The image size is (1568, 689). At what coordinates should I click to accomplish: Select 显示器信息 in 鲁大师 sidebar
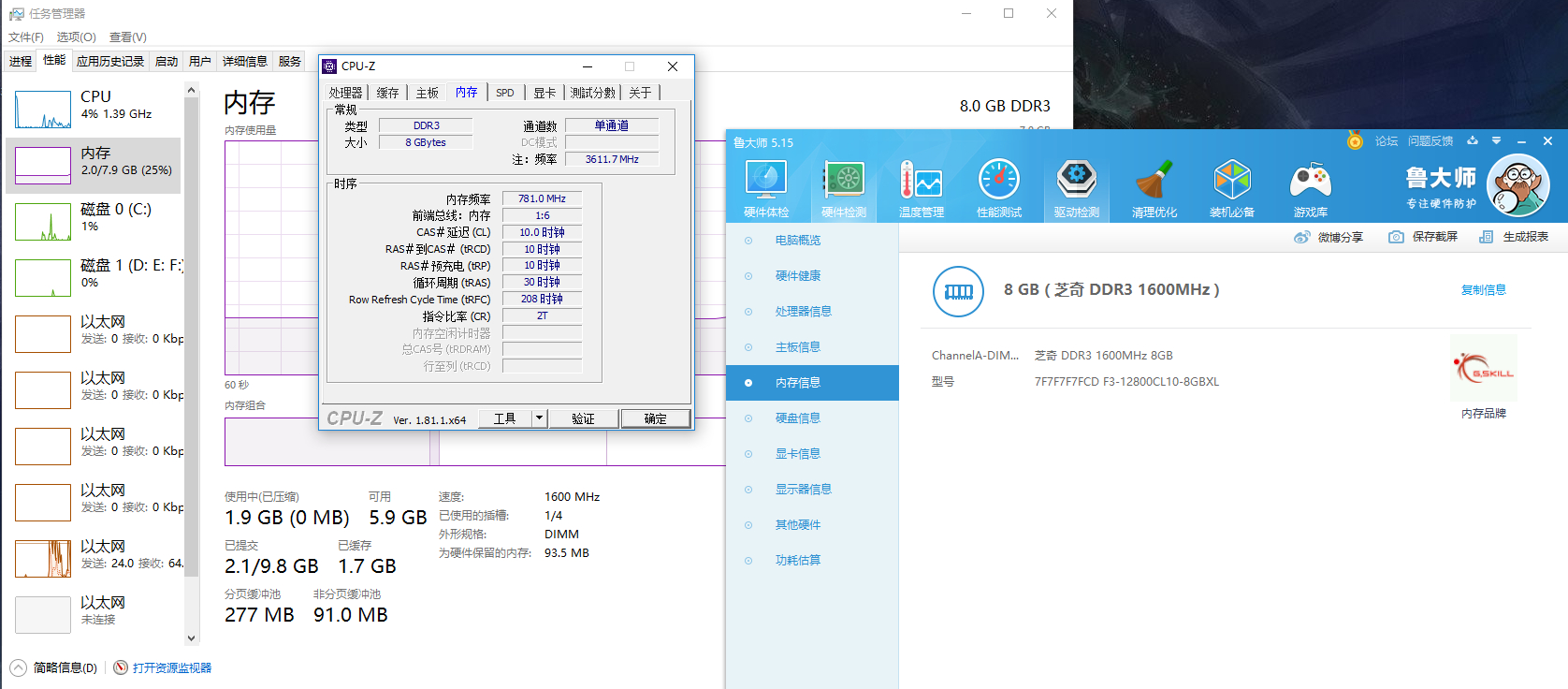(812, 490)
